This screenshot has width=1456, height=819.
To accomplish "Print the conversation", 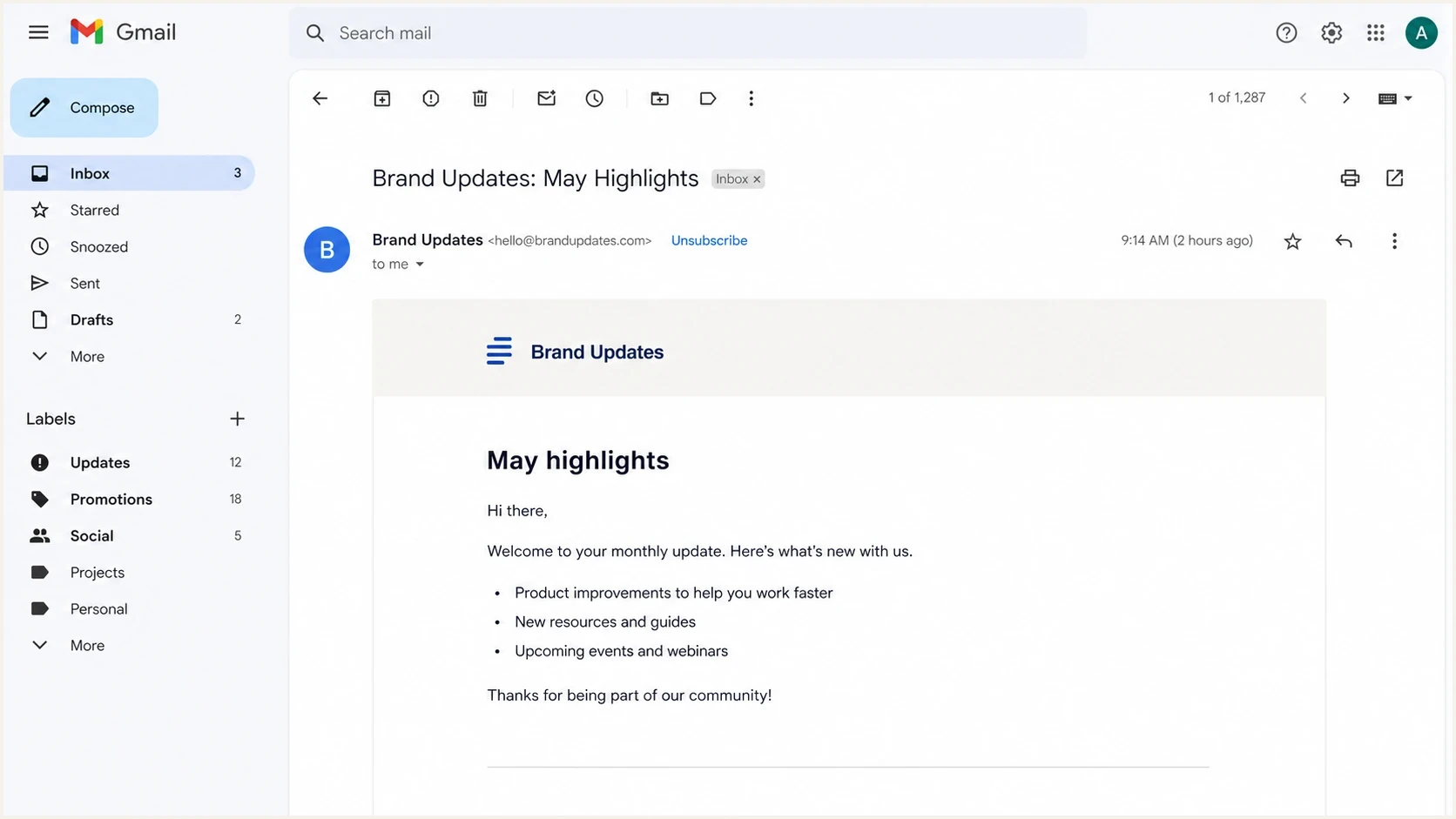I will tap(1350, 178).
